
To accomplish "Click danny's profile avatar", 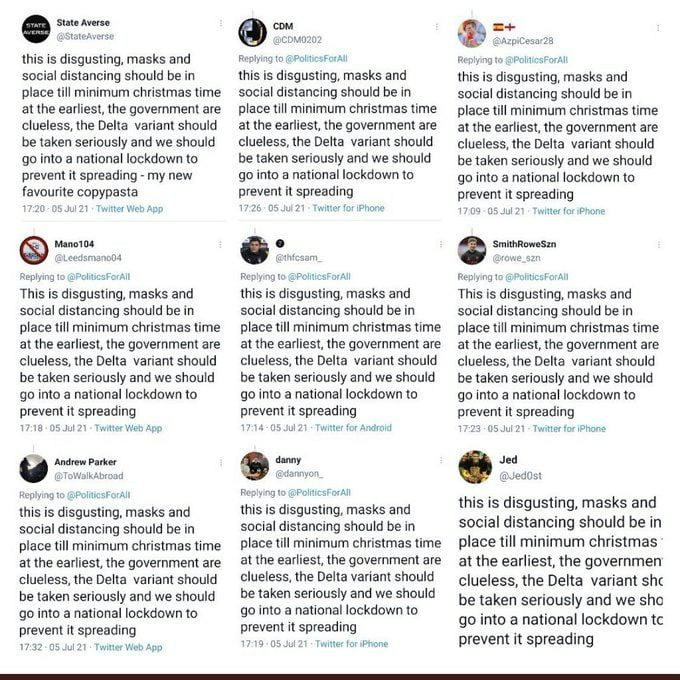I will coord(254,466).
